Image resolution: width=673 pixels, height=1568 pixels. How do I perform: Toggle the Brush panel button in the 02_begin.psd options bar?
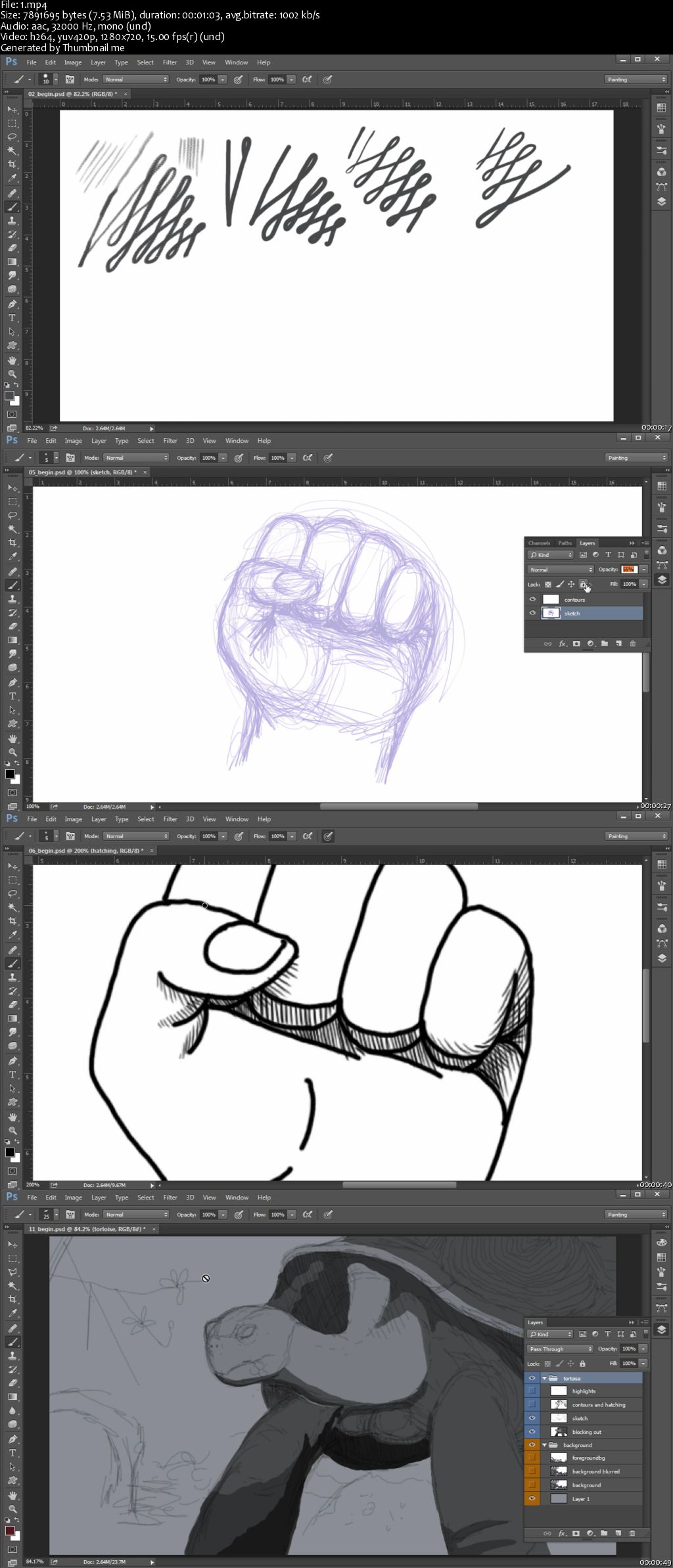coord(70,79)
